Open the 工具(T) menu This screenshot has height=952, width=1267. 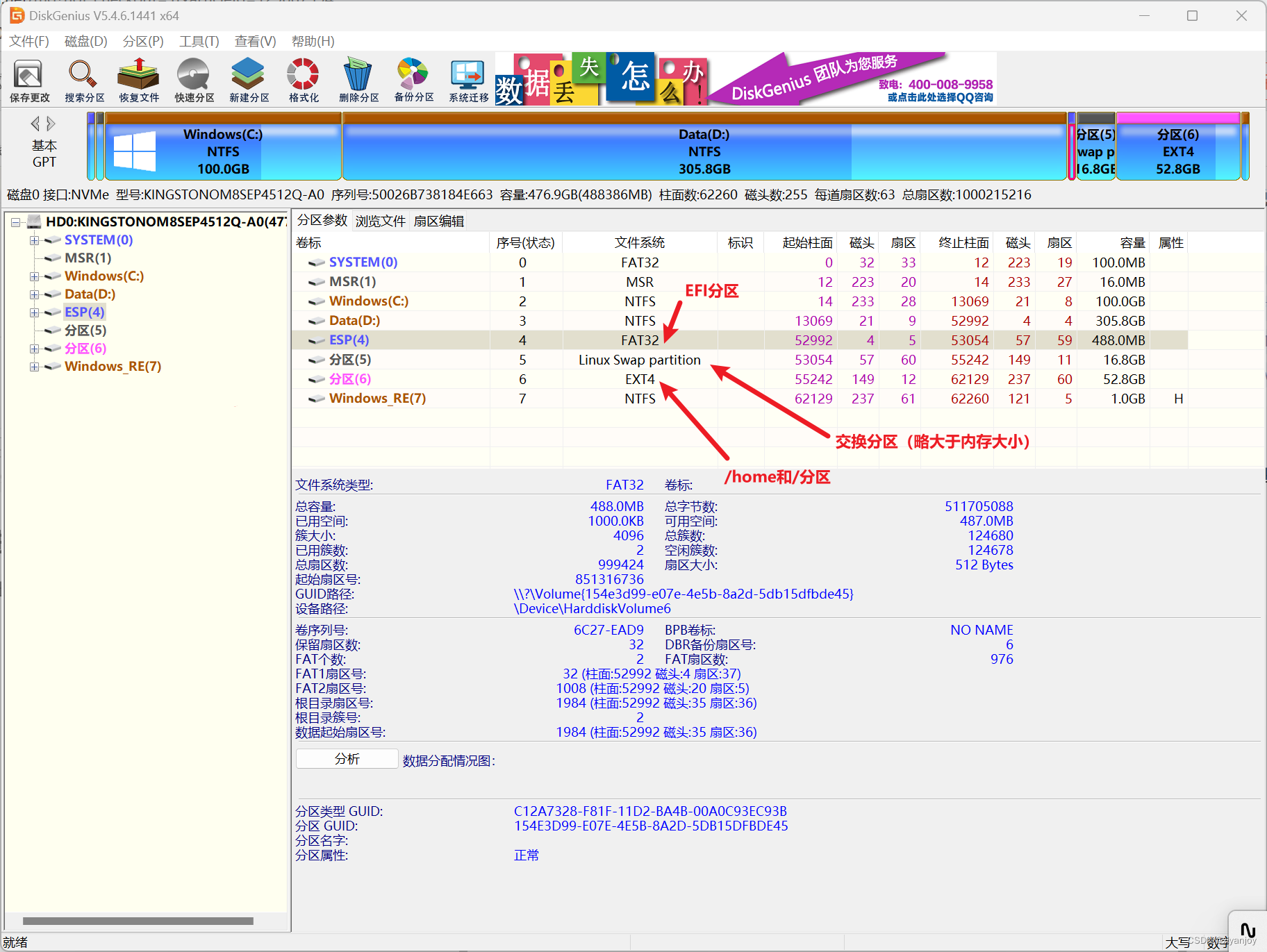point(199,41)
